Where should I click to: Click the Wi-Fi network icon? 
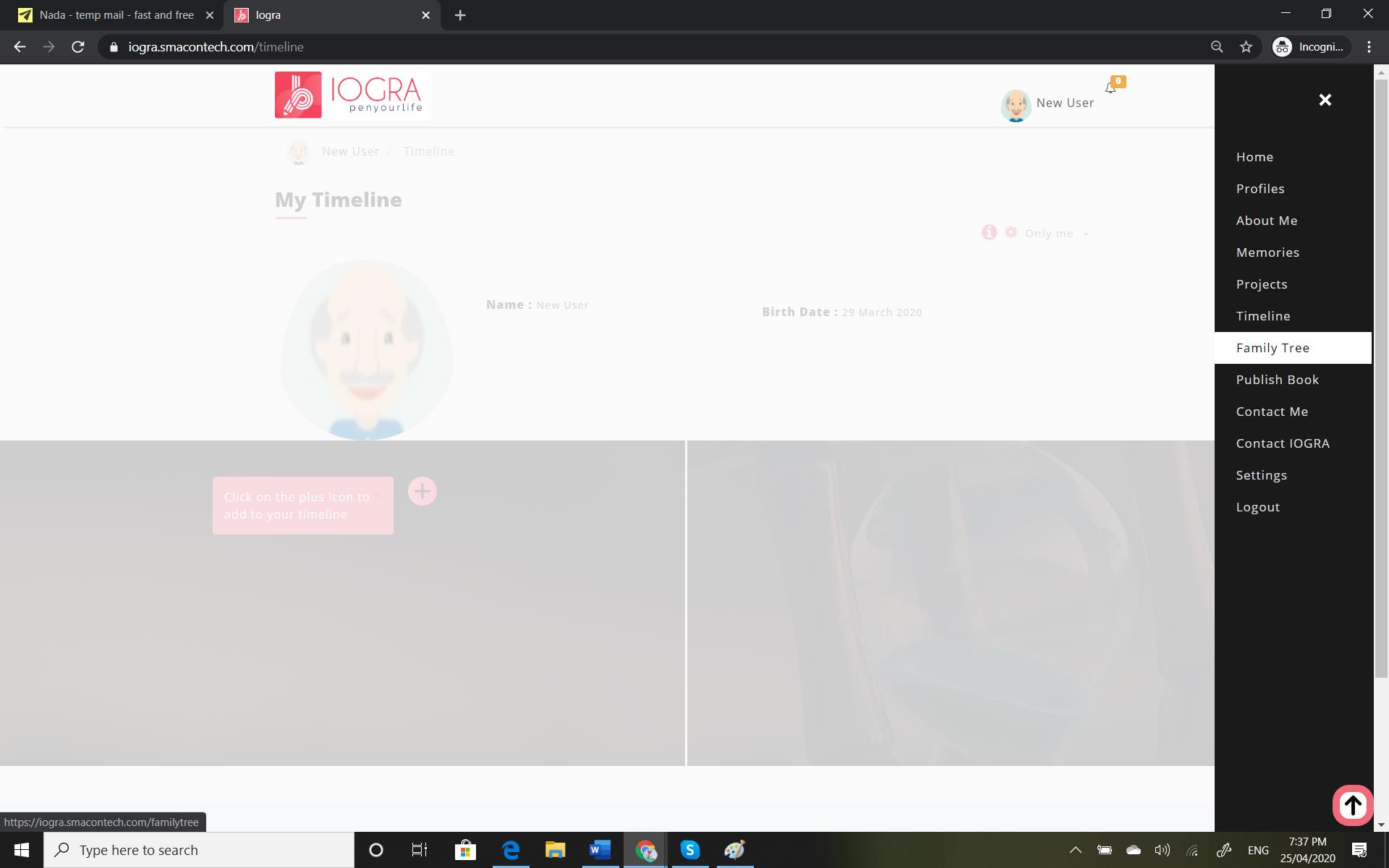[1192, 850]
